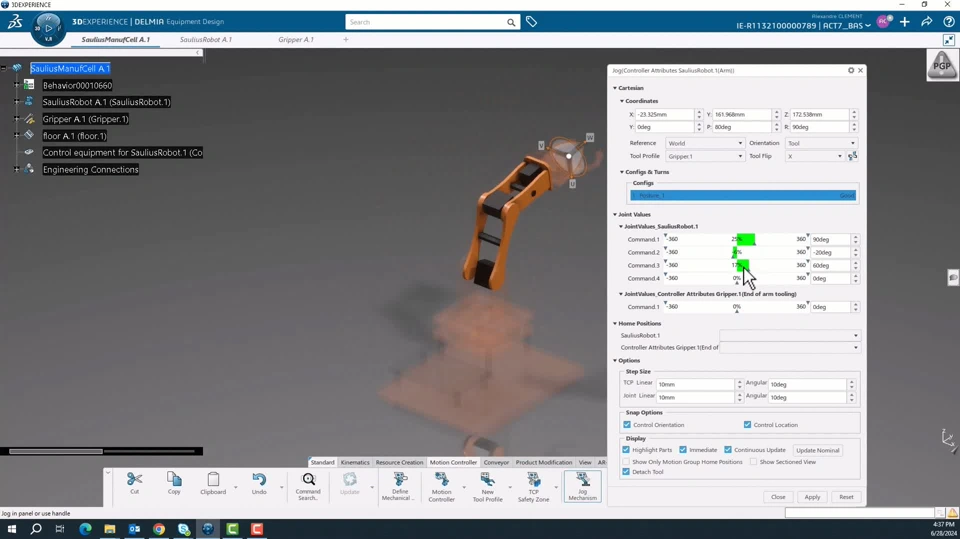Screen dimensions: 960x539
Task: Open the 3D compass play button
Action: coord(48,28)
